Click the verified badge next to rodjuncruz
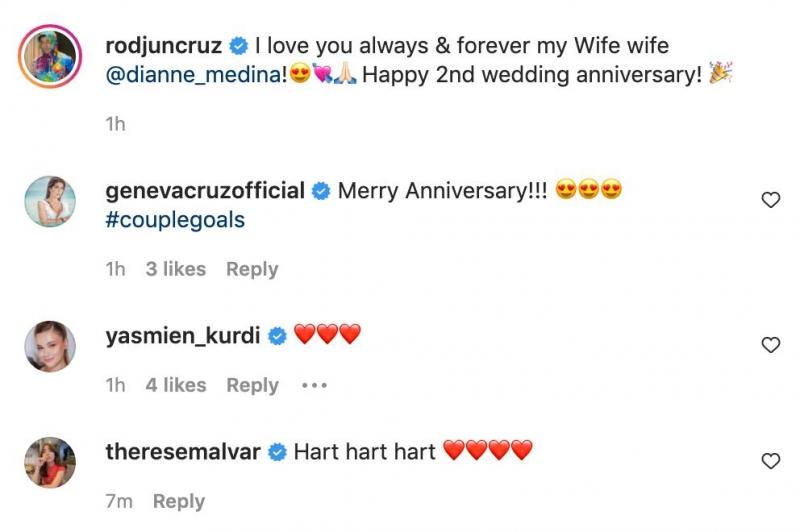This screenshot has height=532, width=800. [x=239, y=46]
